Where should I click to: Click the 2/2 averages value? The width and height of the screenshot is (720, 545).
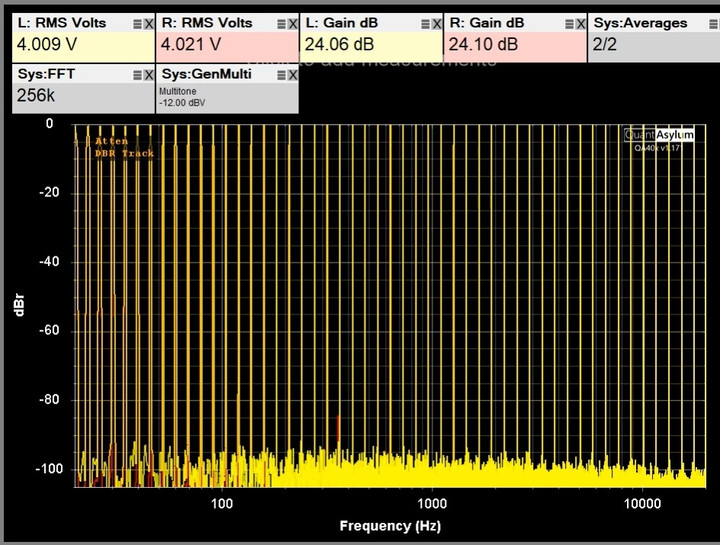click(x=604, y=45)
